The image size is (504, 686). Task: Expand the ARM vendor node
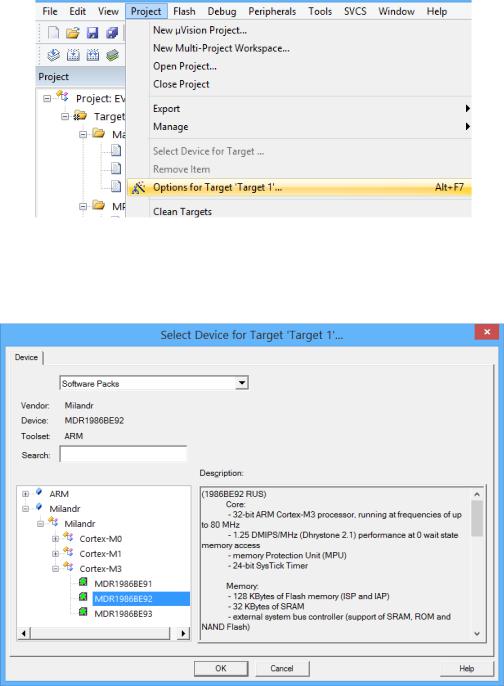(x=25, y=494)
